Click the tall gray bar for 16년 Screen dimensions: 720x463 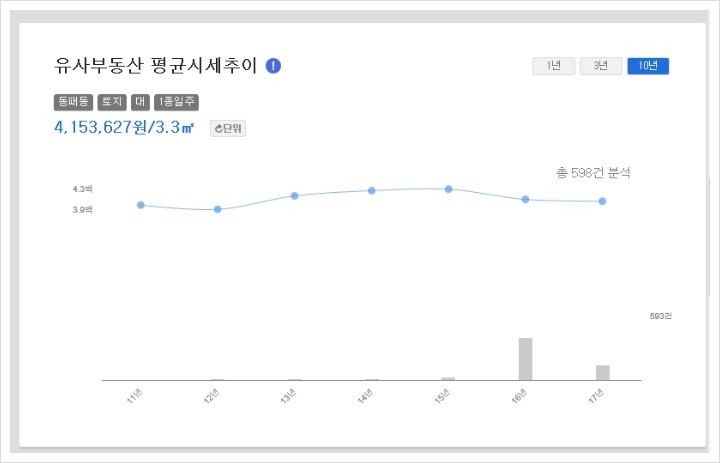525,359
